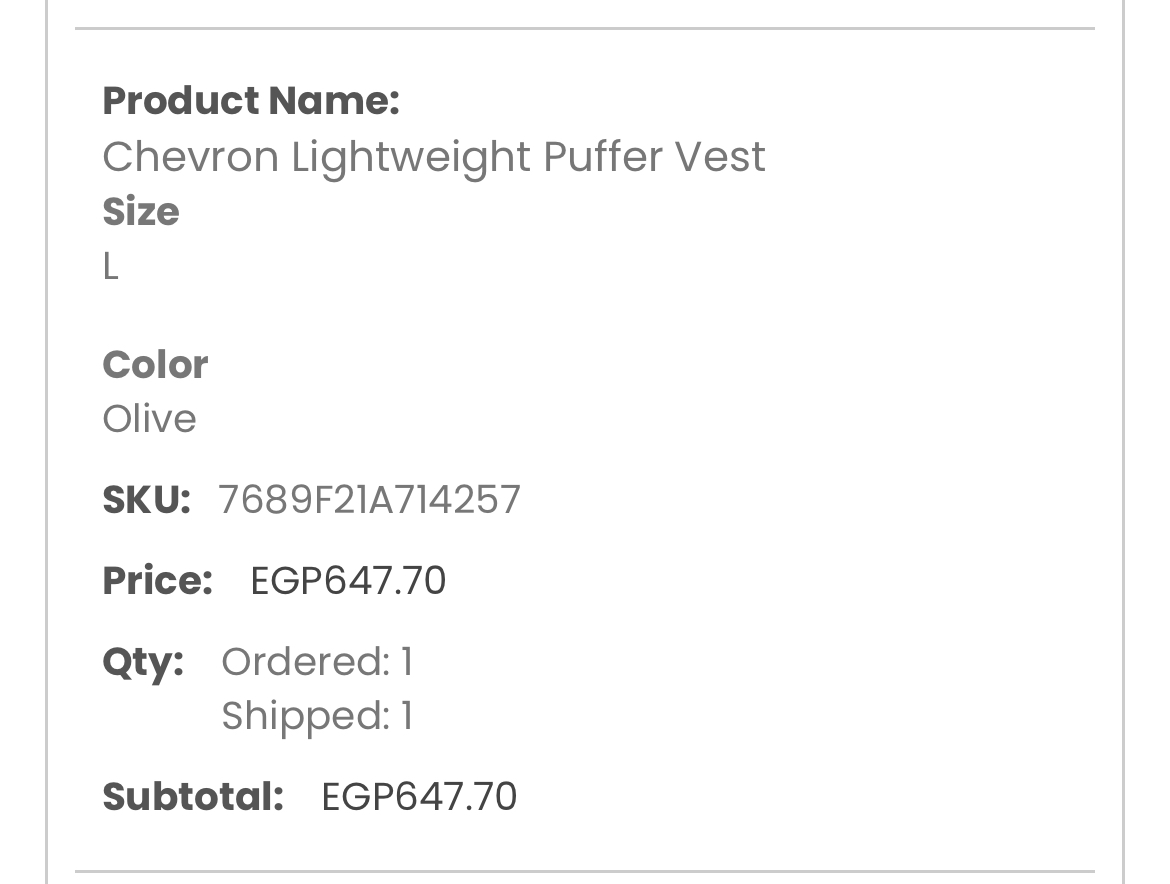The image size is (1170, 884).
Task: Click the horizontal divider below Subtotal
Action: (584, 871)
